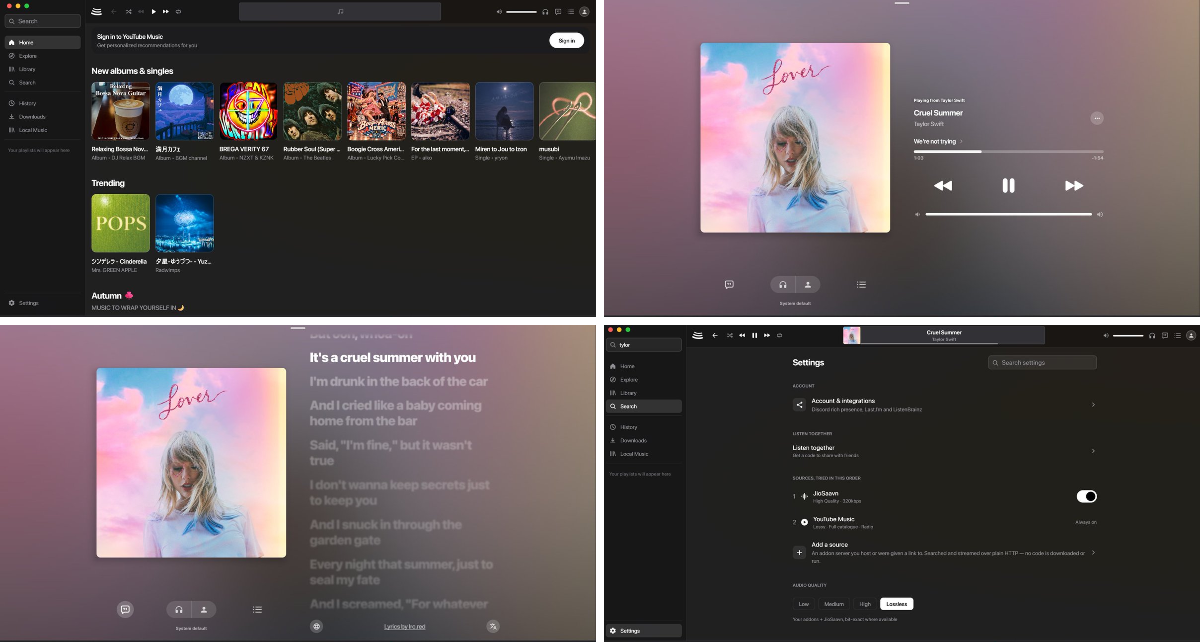Pause playback with the large now playing button

click(x=1008, y=185)
